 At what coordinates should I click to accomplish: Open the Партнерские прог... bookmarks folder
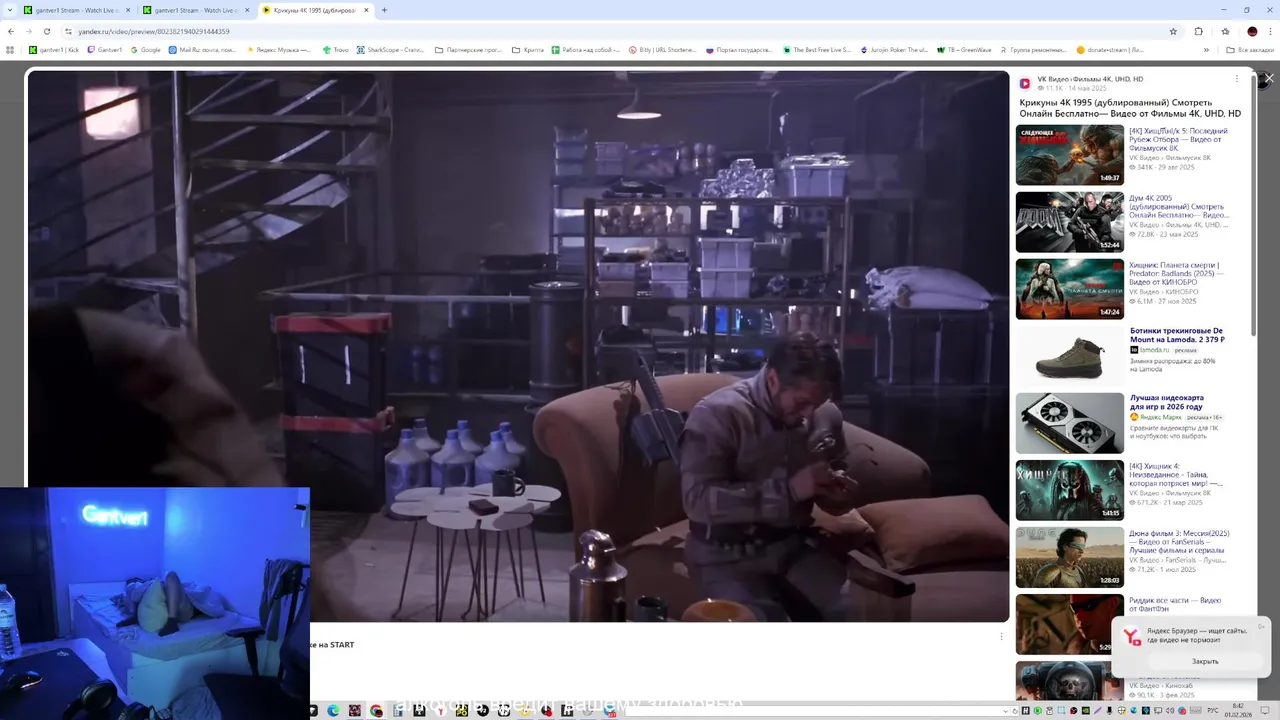point(468,49)
